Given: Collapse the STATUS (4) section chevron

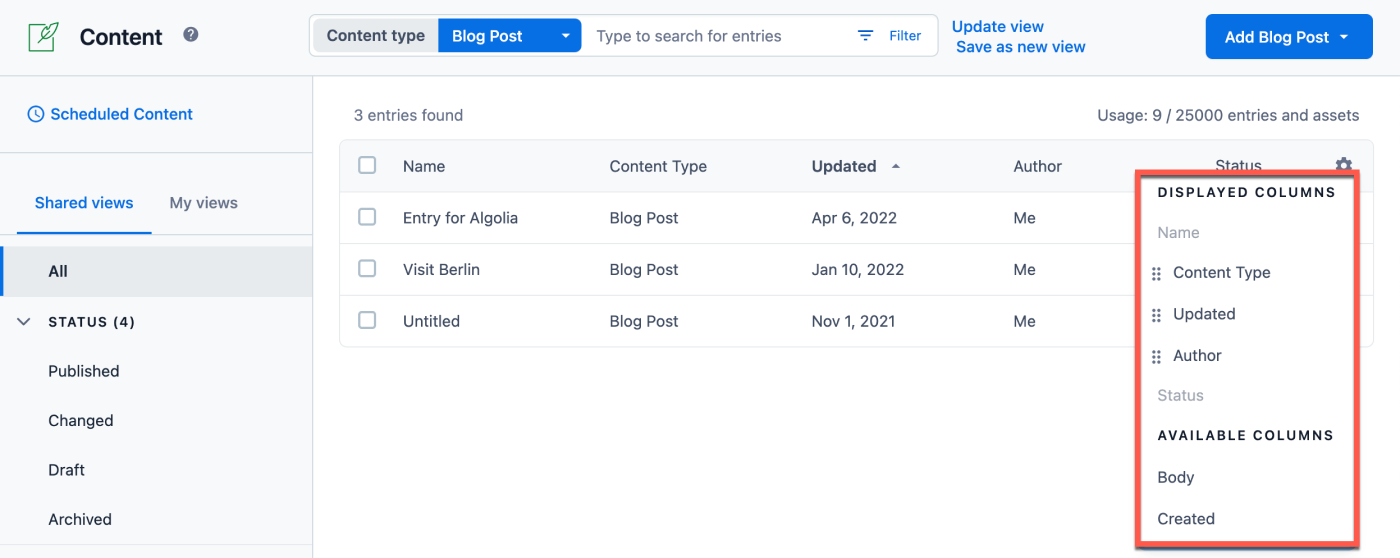Looking at the screenshot, I should pos(24,322).
